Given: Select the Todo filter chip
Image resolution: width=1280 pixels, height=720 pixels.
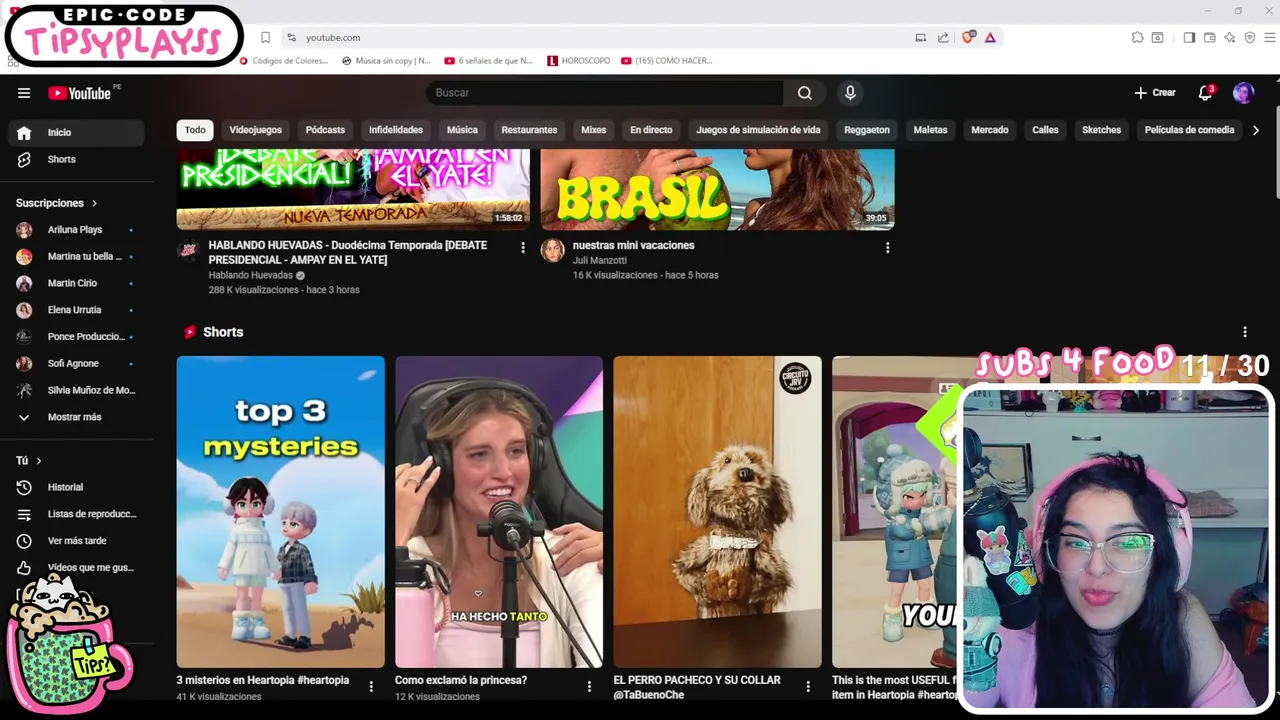Looking at the screenshot, I should click(x=195, y=130).
